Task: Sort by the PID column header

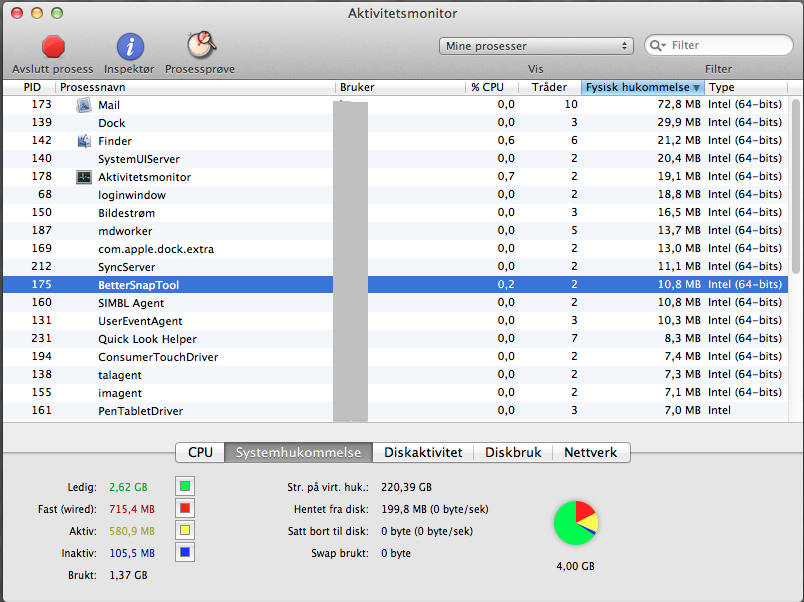Action: [x=32, y=87]
